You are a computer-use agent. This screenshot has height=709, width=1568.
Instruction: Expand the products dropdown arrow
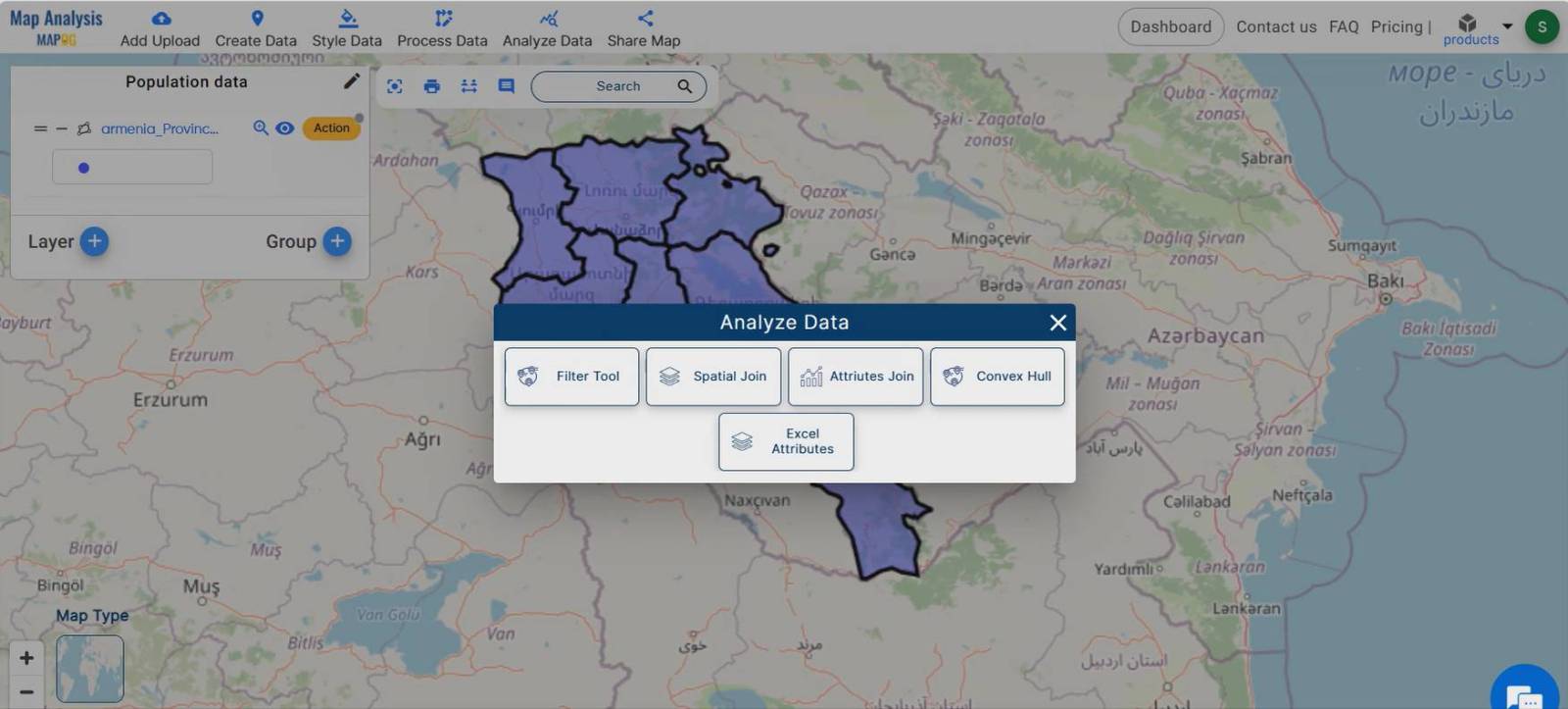point(1507,26)
